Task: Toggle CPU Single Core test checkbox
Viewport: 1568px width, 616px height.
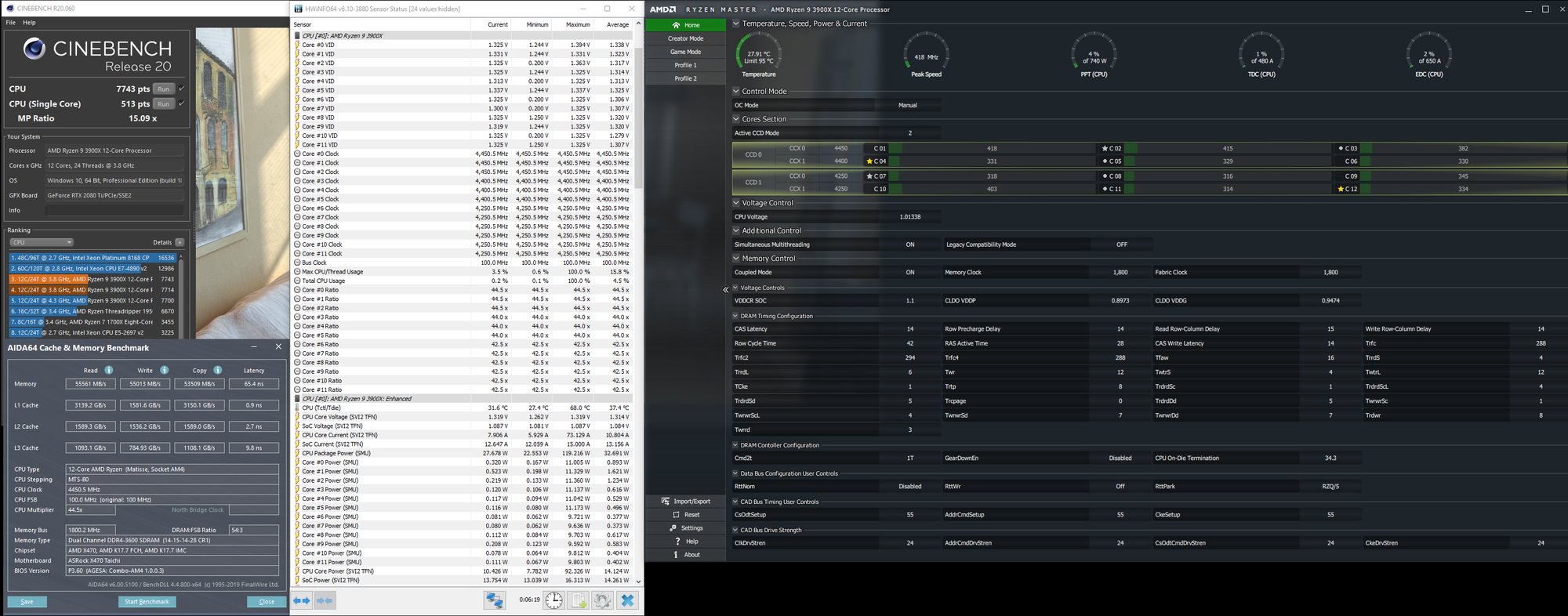Action: pos(182,103)
